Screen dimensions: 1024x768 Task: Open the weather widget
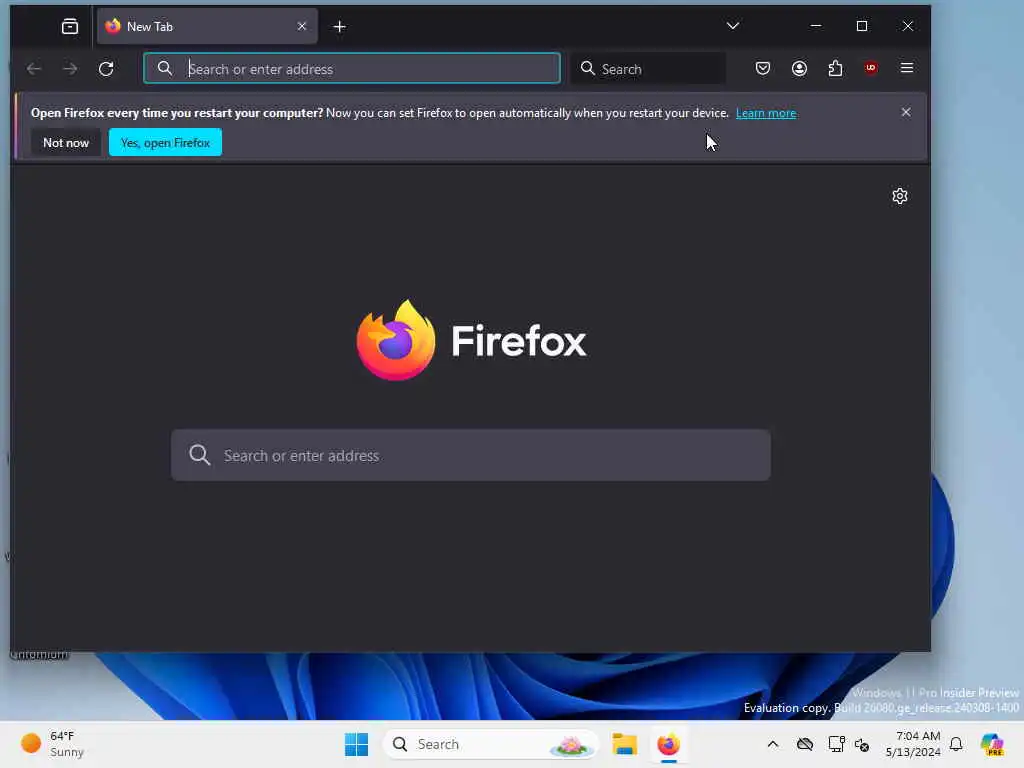click(52, 744)
